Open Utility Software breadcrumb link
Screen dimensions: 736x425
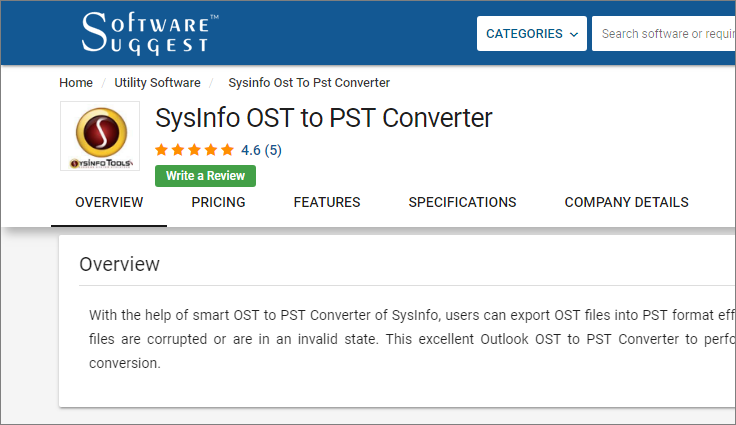point(157,83)
